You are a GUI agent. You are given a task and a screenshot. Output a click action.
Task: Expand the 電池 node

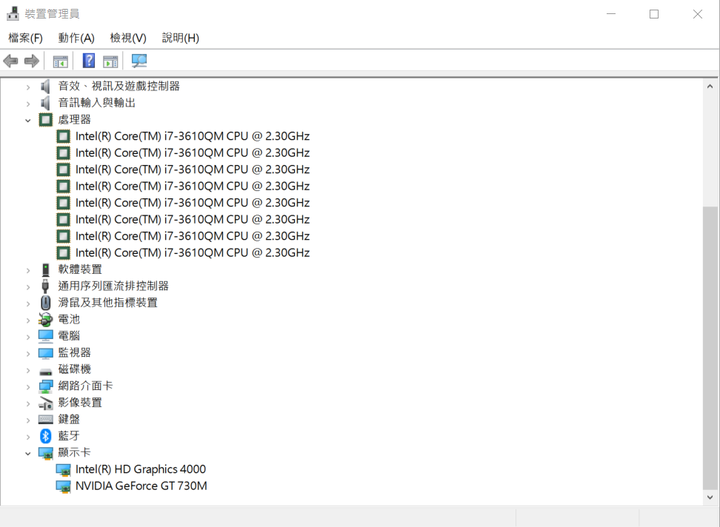28,320
